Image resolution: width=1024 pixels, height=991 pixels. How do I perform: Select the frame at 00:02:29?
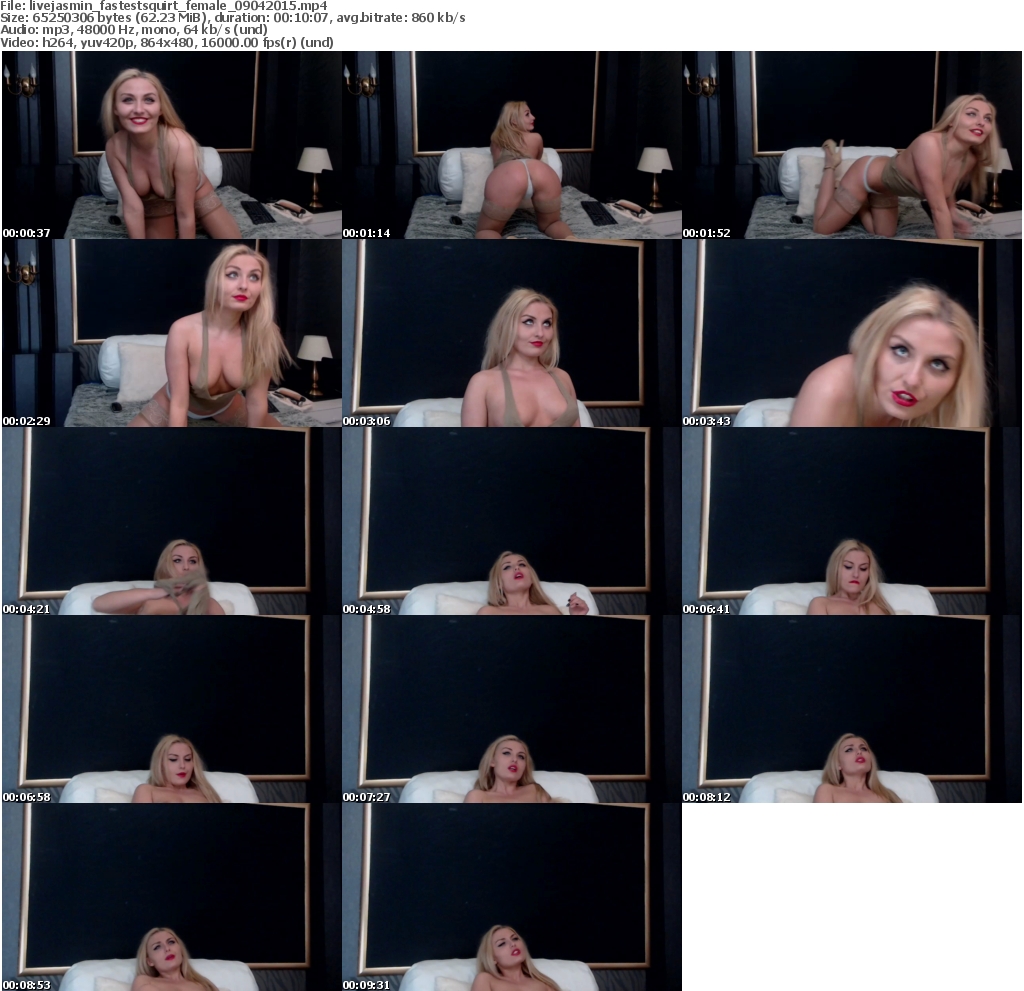tap(172, 333)
